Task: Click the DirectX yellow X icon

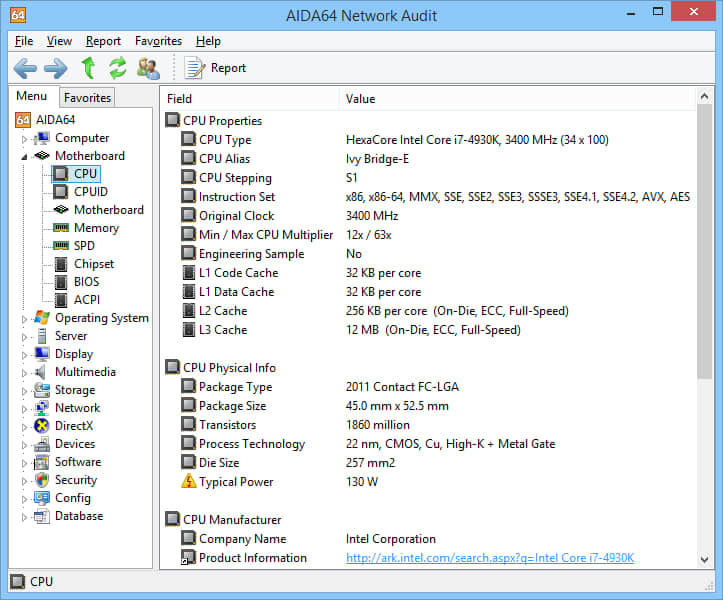Action: tap(42, 426)
